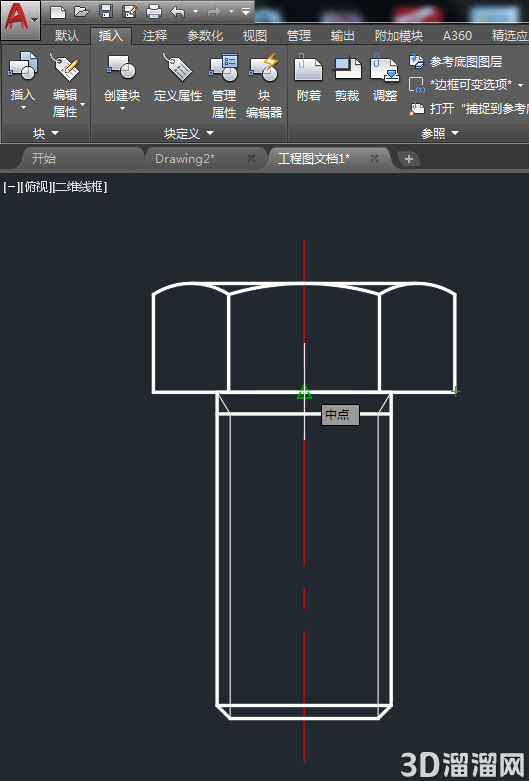Screen dimensions: 529x781
Task: Select the 工程图文档1* file tab
Action: click(x=314, y=158)
